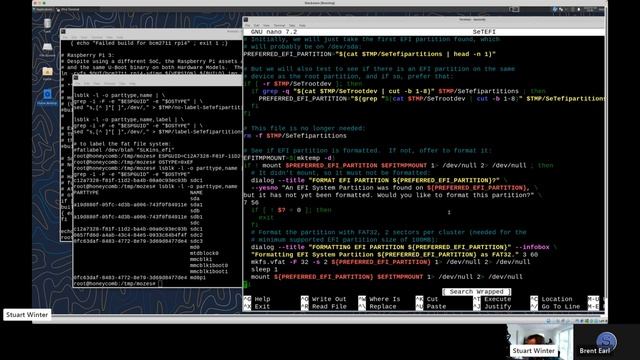Viewport: 640px width, 360px height.
Task: Click the nano 'Replace' shortcut label
Action: tap(383, 307)
